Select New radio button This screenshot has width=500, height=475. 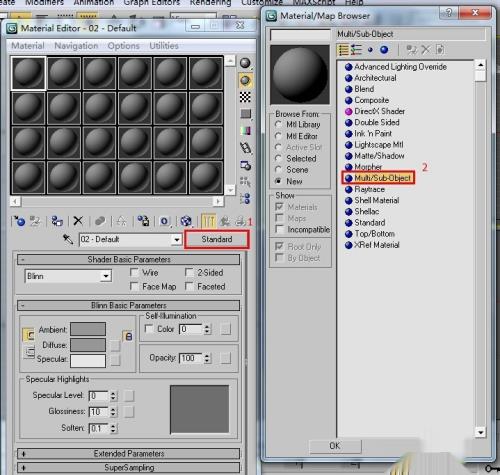click(278, 181)
